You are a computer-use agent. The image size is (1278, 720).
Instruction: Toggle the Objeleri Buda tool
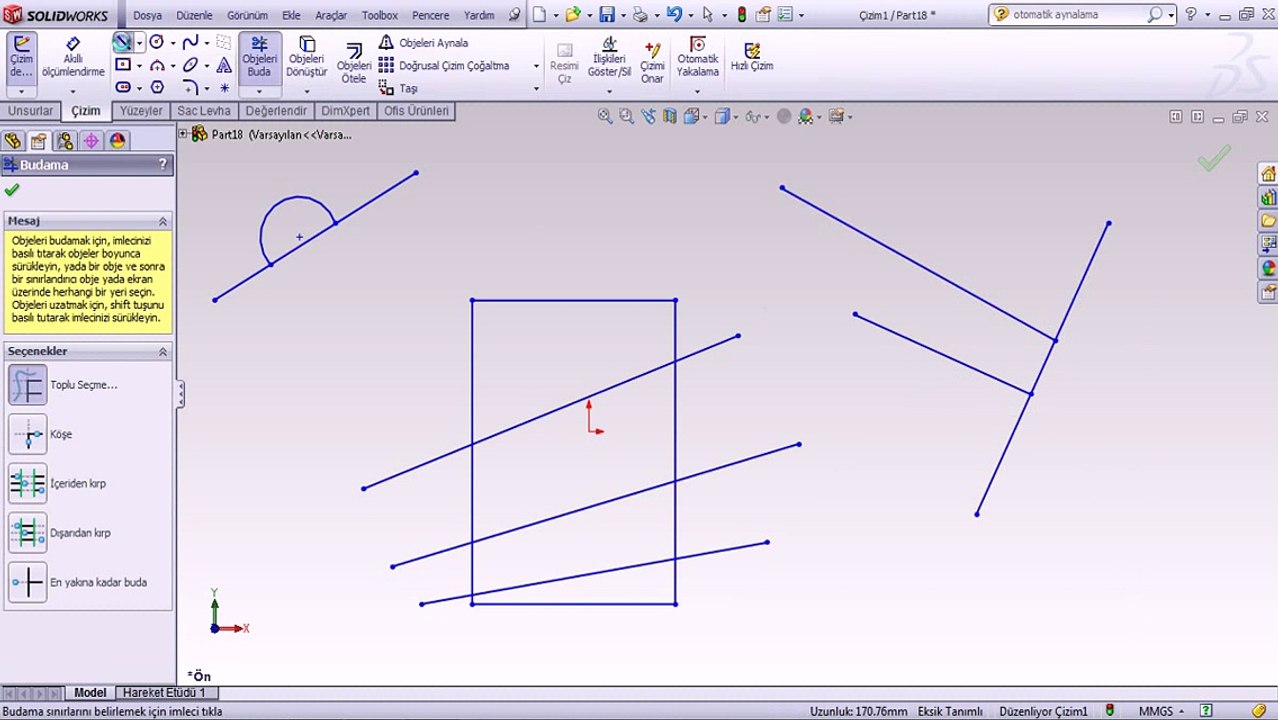259,57
